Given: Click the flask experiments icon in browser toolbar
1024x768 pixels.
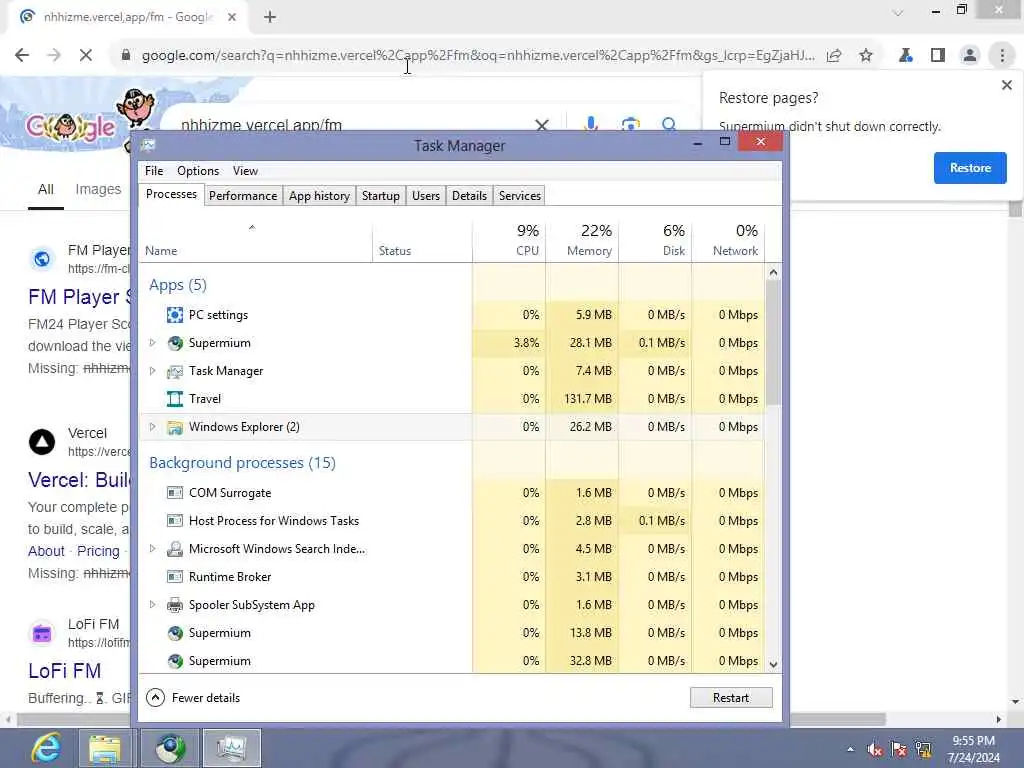Looking at the screenshot, I should click(x=906, y=56).
